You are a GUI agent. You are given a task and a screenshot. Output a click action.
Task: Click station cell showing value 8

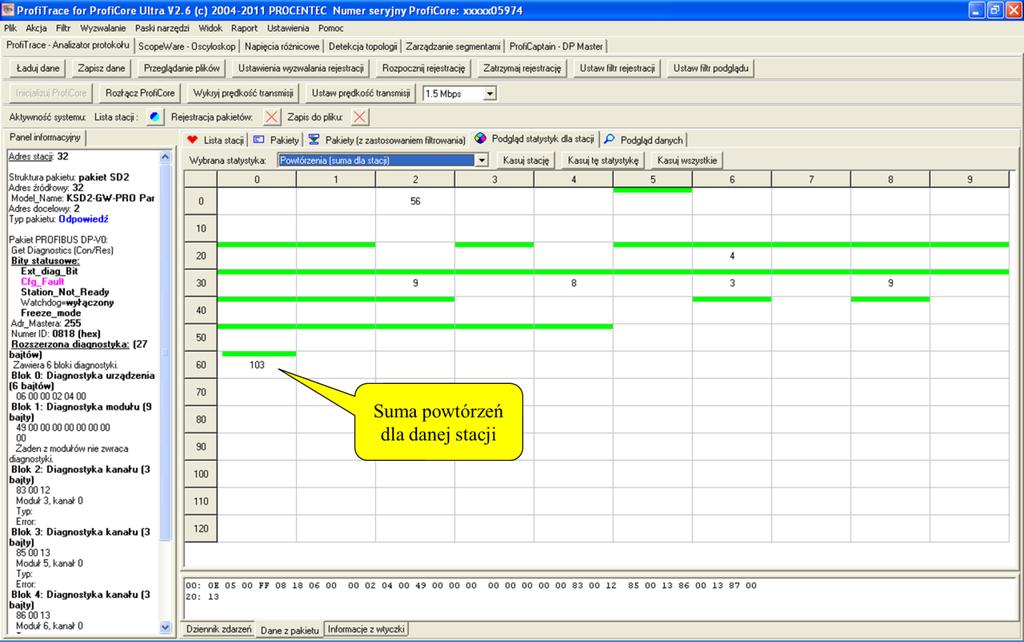click(x=573, y=283)
